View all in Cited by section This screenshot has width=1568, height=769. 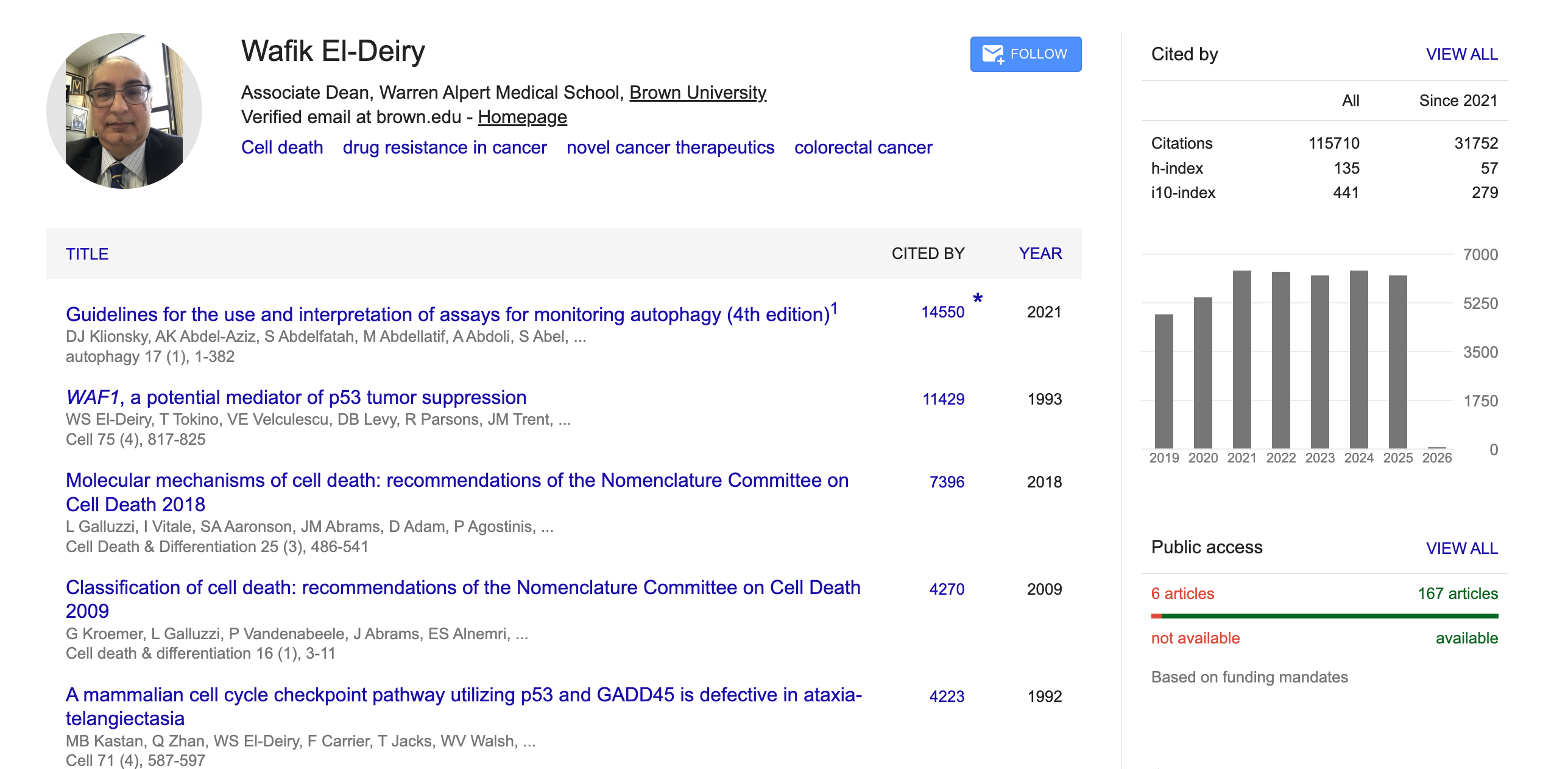[x=1461, y=54]
